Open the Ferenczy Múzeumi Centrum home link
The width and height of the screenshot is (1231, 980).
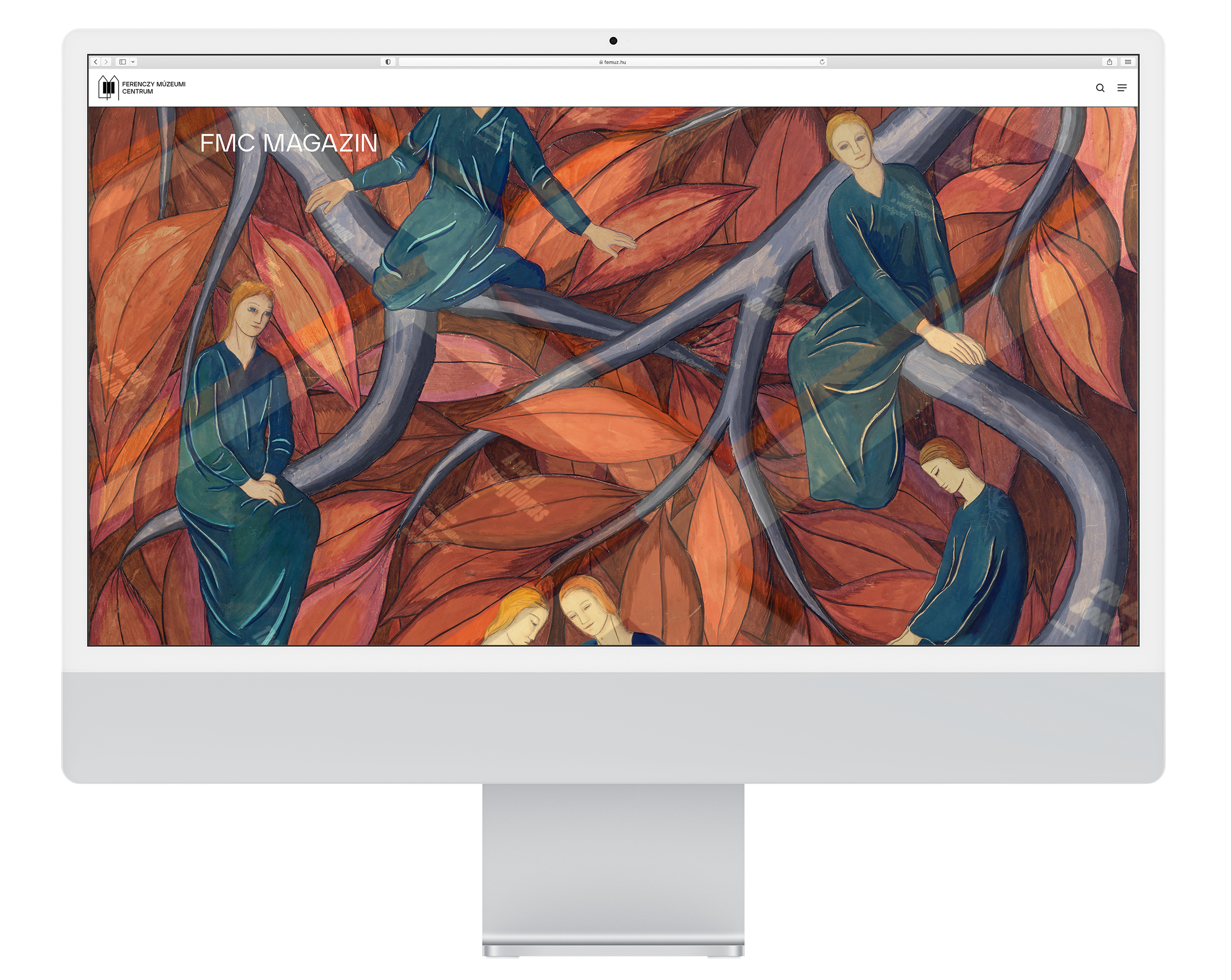[153, 88]
